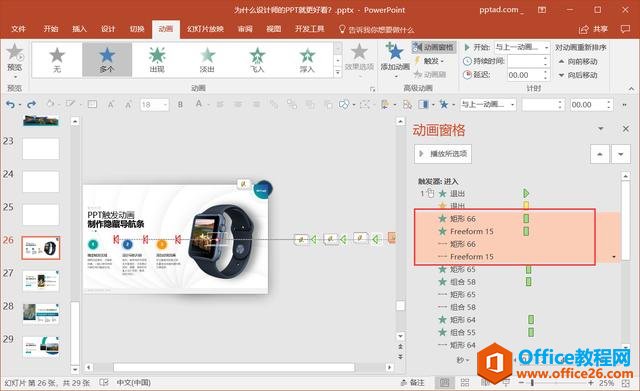Screen dimensions: 640x391
Task: Select slide 27 thumbnail
Action: (41, 281)
